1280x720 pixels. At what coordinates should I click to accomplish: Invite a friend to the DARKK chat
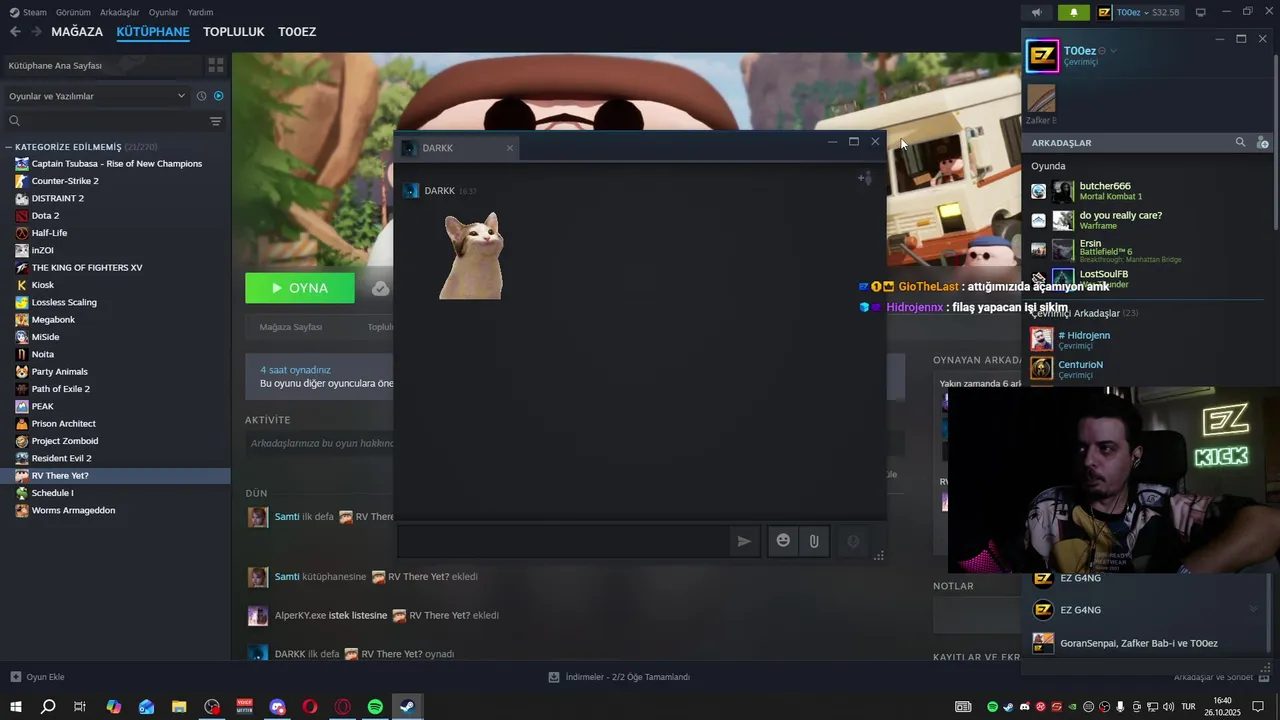tap(865, 178)
